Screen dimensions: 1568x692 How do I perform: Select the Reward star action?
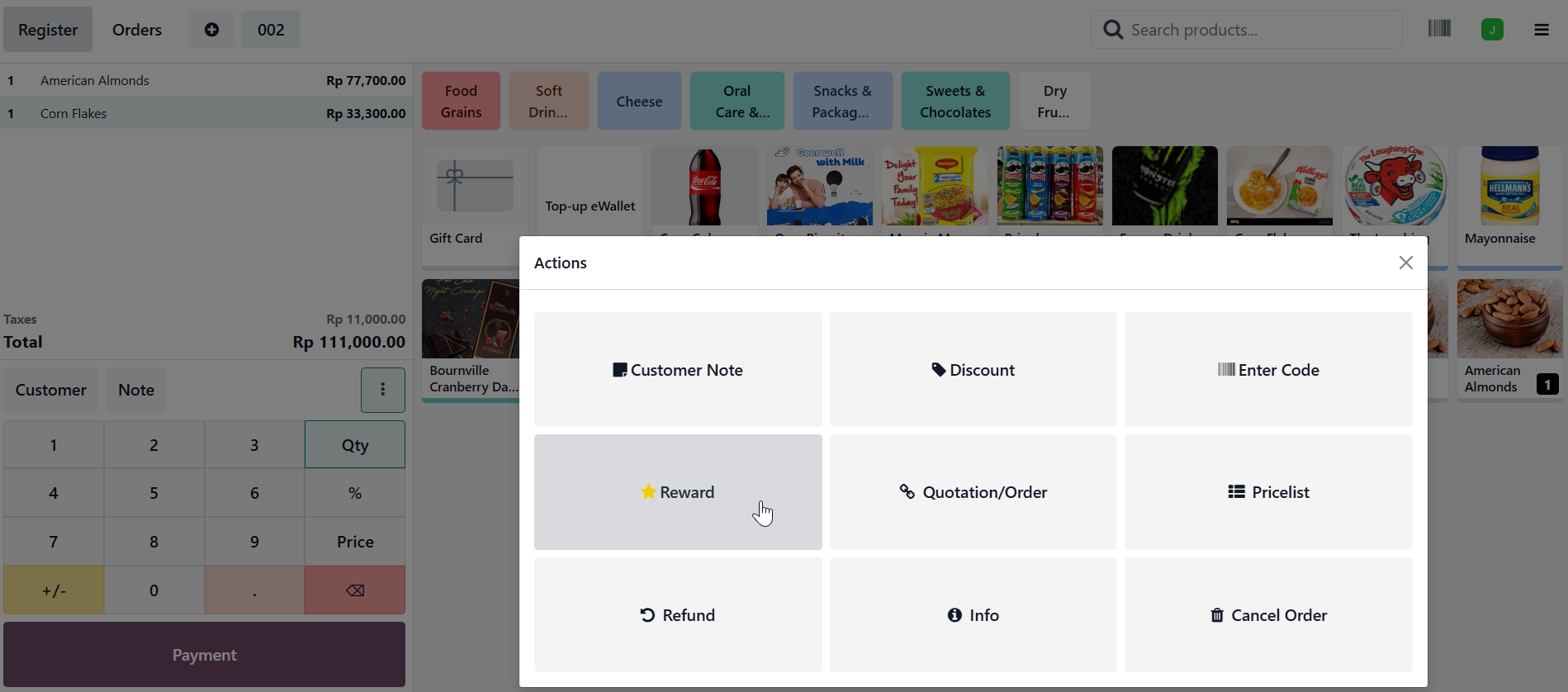[678, 492]
